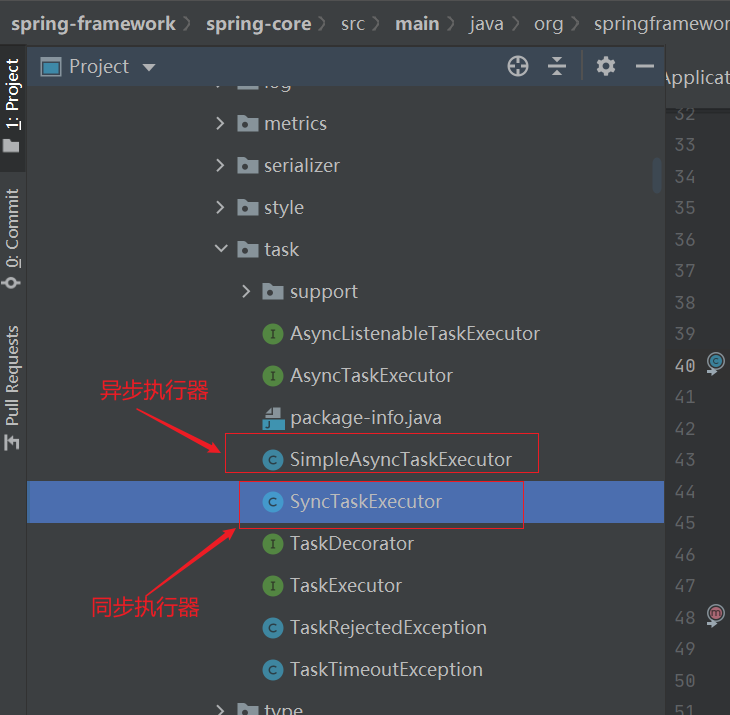Open package-info.java file
Screen dimensions: 730x715
tap(366, 418)
